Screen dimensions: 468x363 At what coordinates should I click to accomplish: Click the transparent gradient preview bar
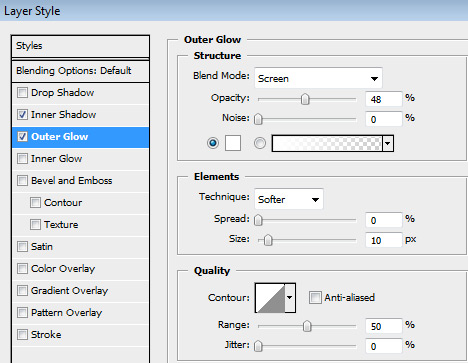pyautogui.click(x=327, y=143)
